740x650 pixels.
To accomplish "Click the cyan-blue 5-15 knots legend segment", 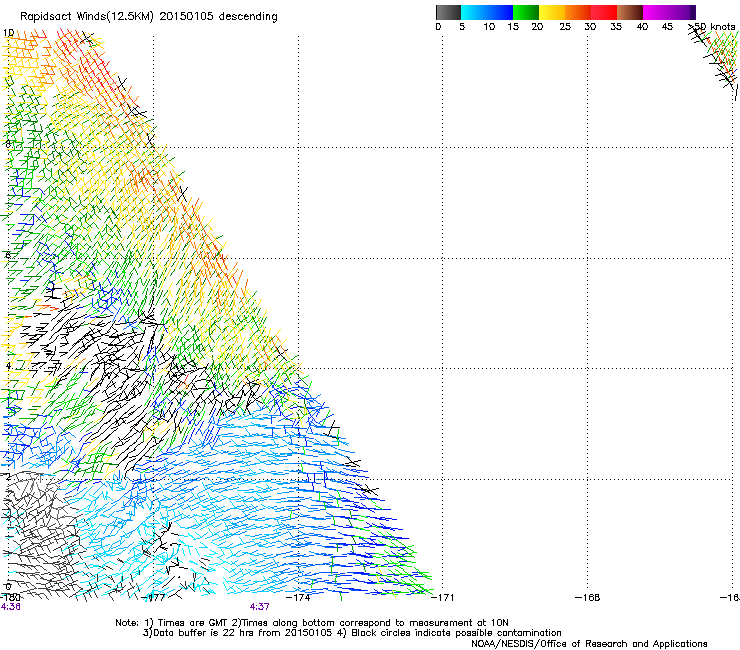I will point(487,12).
